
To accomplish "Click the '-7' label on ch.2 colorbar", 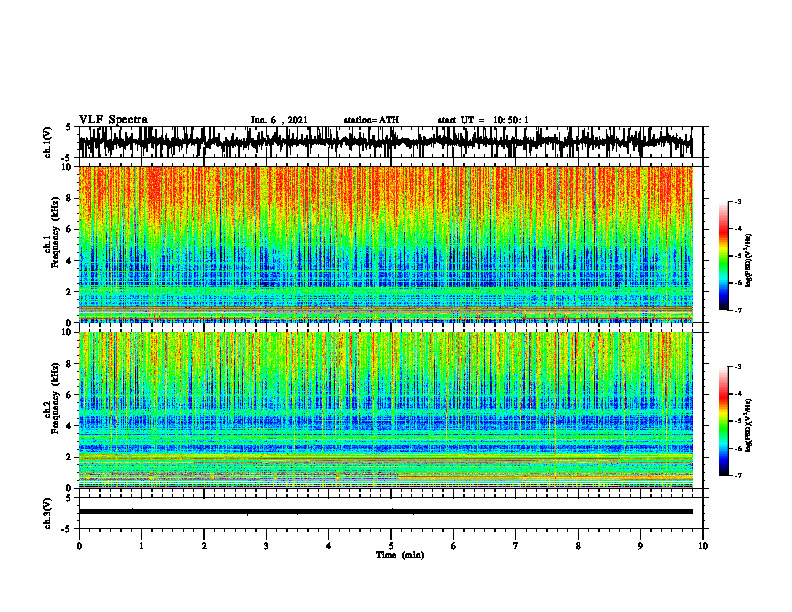I will (738, 475).
